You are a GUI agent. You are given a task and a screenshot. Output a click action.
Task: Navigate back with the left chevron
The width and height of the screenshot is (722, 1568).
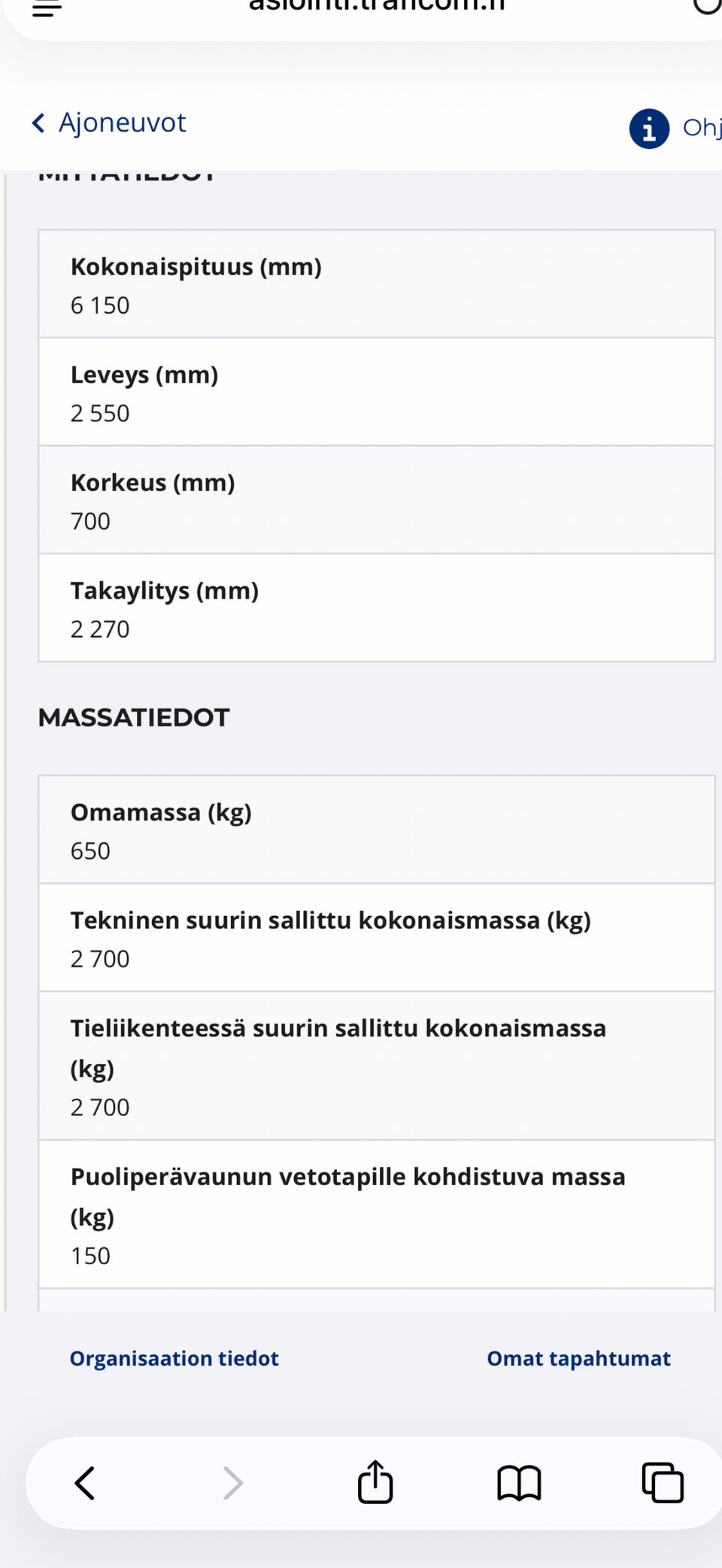[84, 1482]
